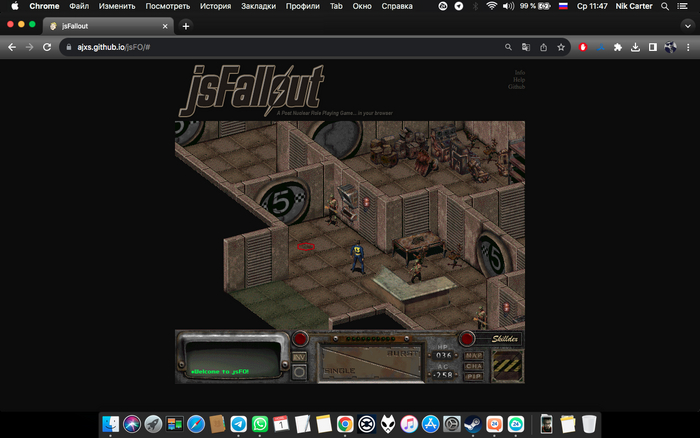Open the INV inventory button
700x438 pixels.
pos(300,356)
